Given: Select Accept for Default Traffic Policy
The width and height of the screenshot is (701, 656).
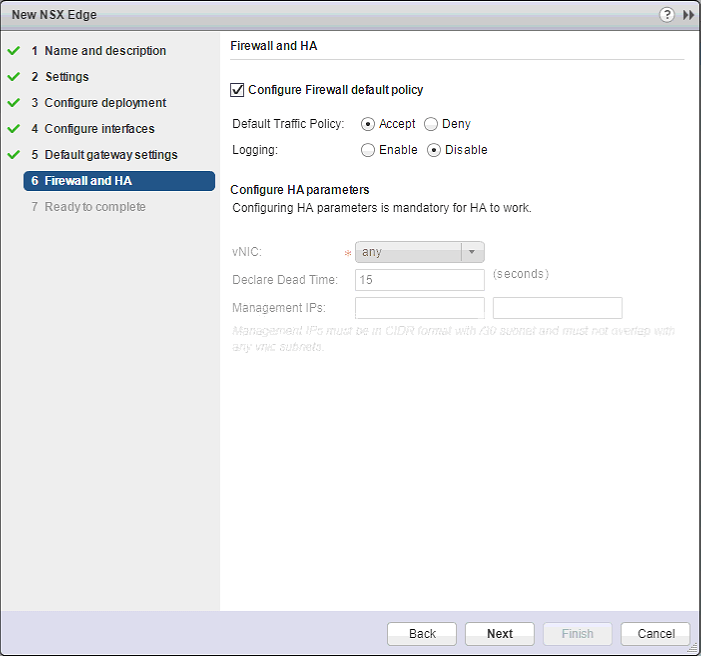Looking at the screenshot, I should coord(368,124).
